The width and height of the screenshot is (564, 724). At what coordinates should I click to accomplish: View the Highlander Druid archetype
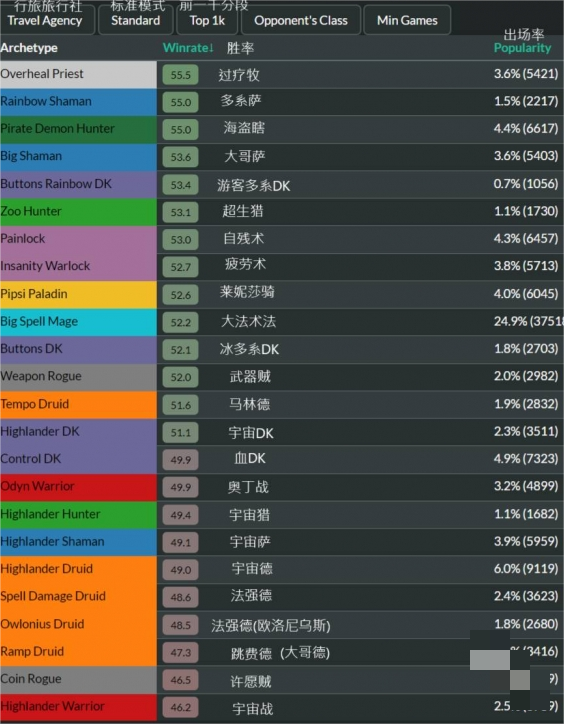[x=79, y=569]
